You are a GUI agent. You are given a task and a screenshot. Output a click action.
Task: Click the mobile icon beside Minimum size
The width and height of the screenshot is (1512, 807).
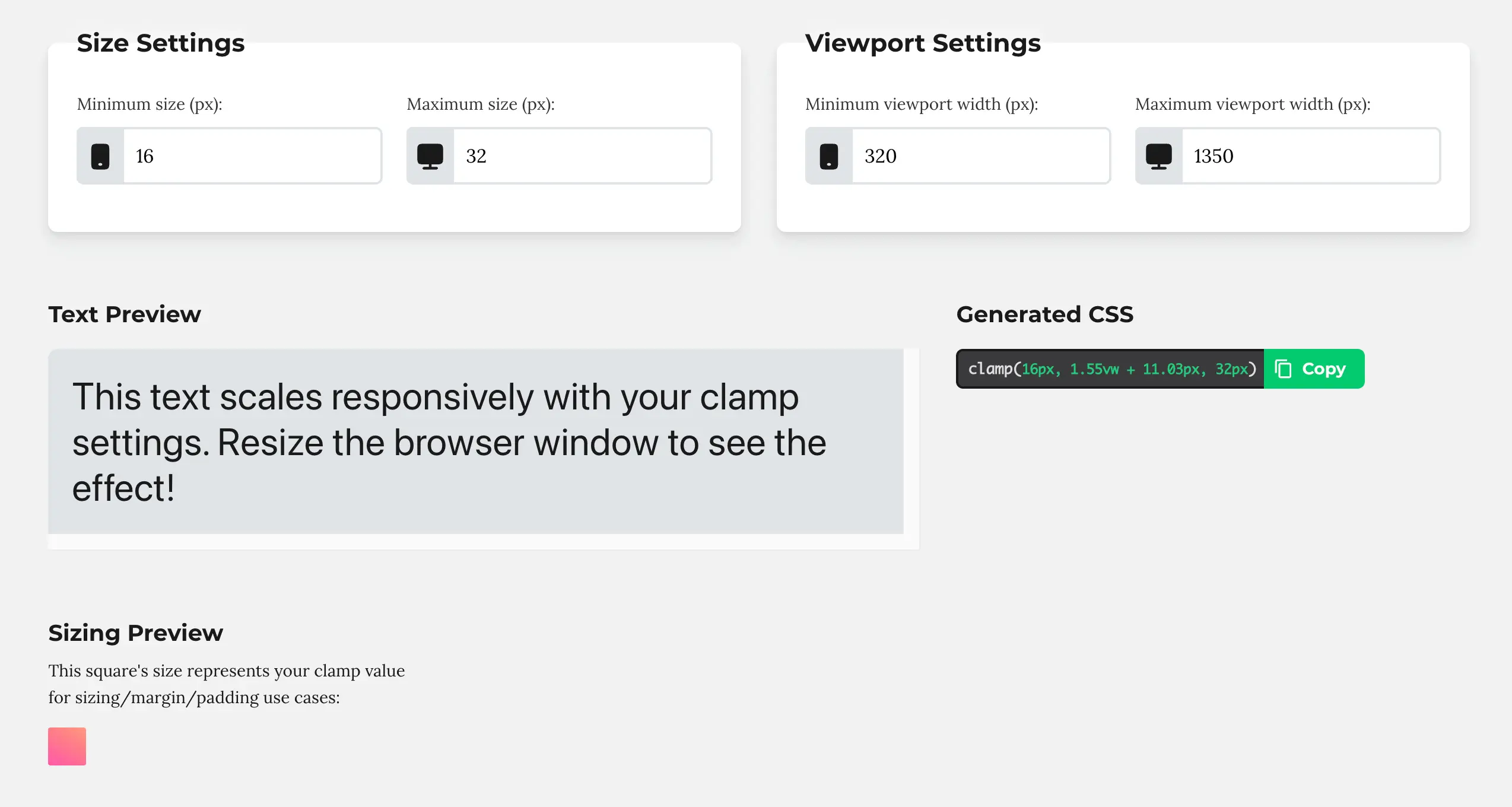[100, 157]
